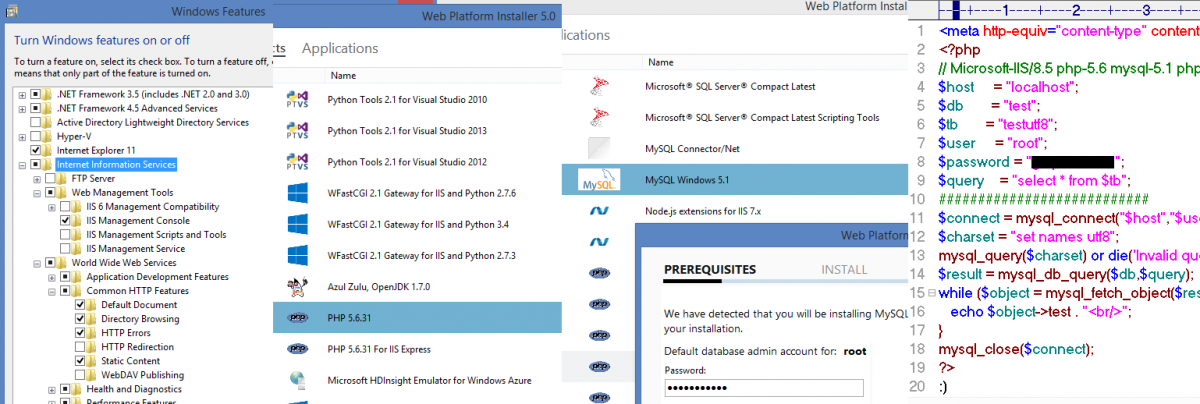The image size is (1200, 404).
Task: Click the PTVS icon for Python Tools VS 2013
Action: click(297, 131)
